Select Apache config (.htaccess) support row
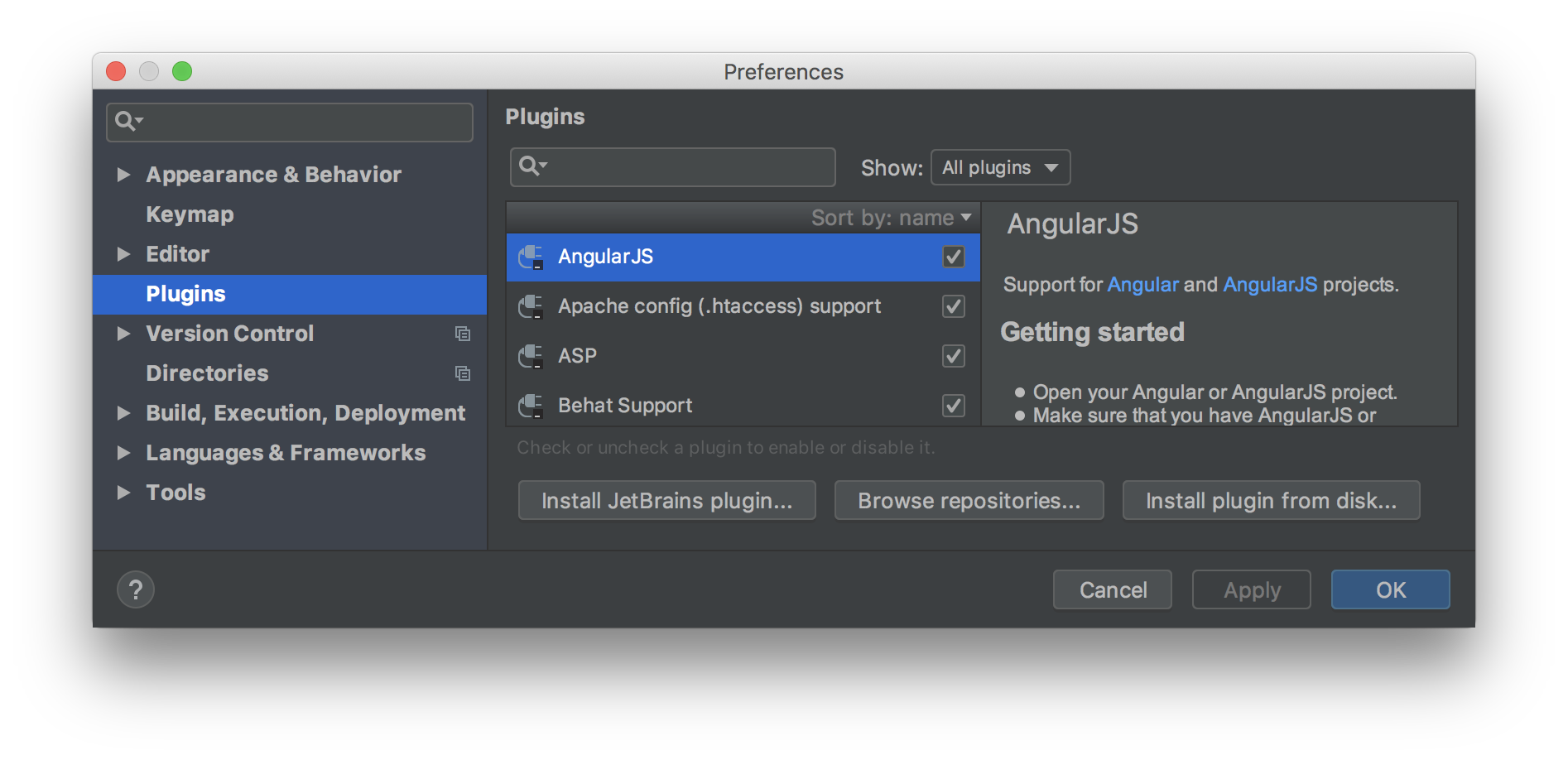 (743, 307)
